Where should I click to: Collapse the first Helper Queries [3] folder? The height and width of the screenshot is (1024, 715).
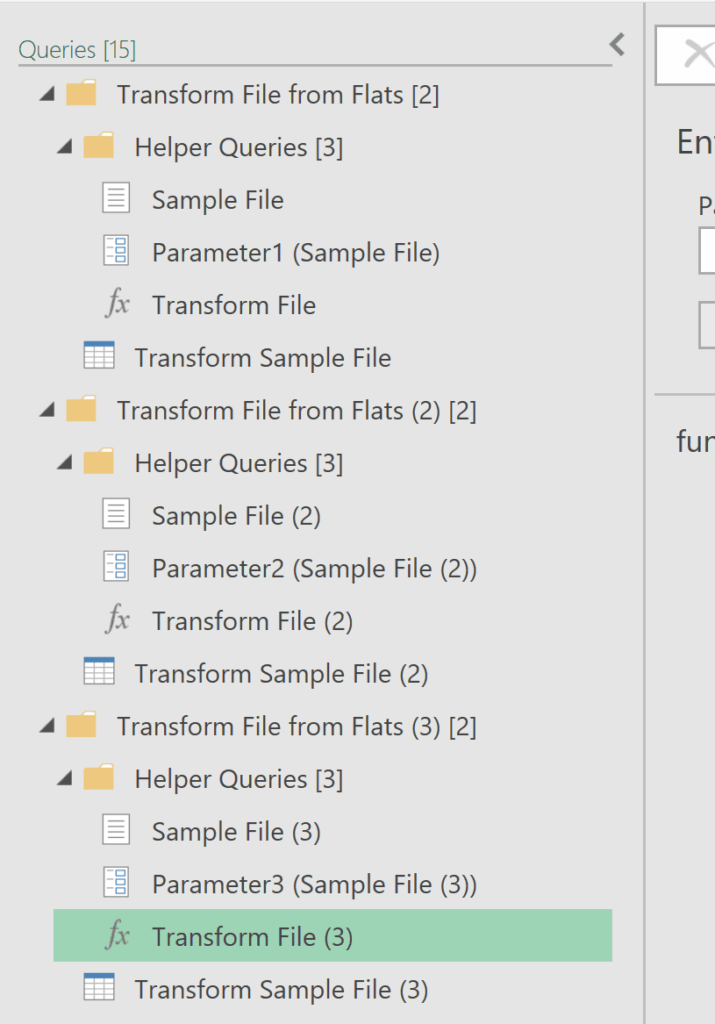pyautogui.click(x=64, y=148)
